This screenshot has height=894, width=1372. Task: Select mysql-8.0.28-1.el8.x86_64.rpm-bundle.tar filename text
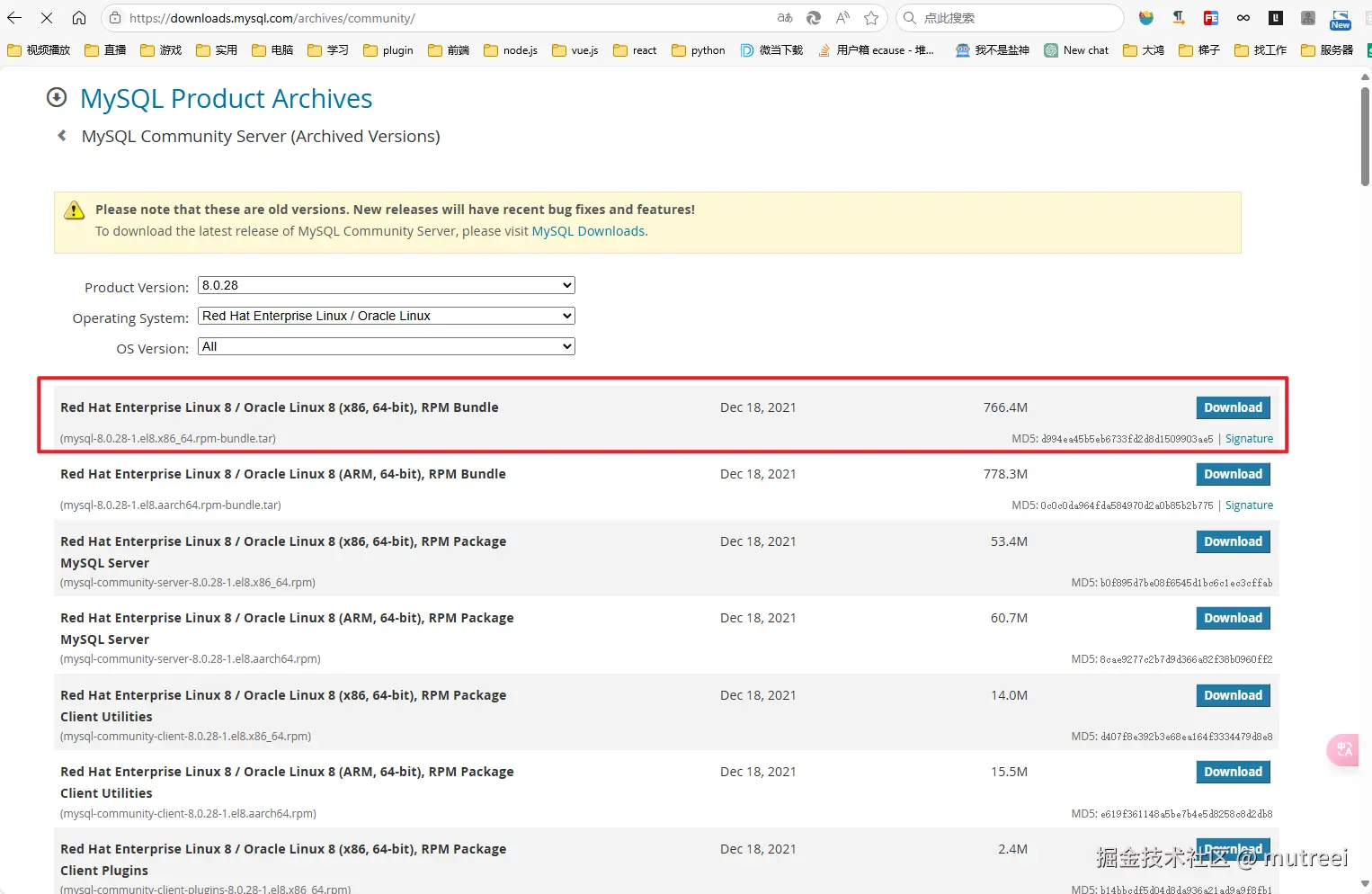click(x=168, y=439)
